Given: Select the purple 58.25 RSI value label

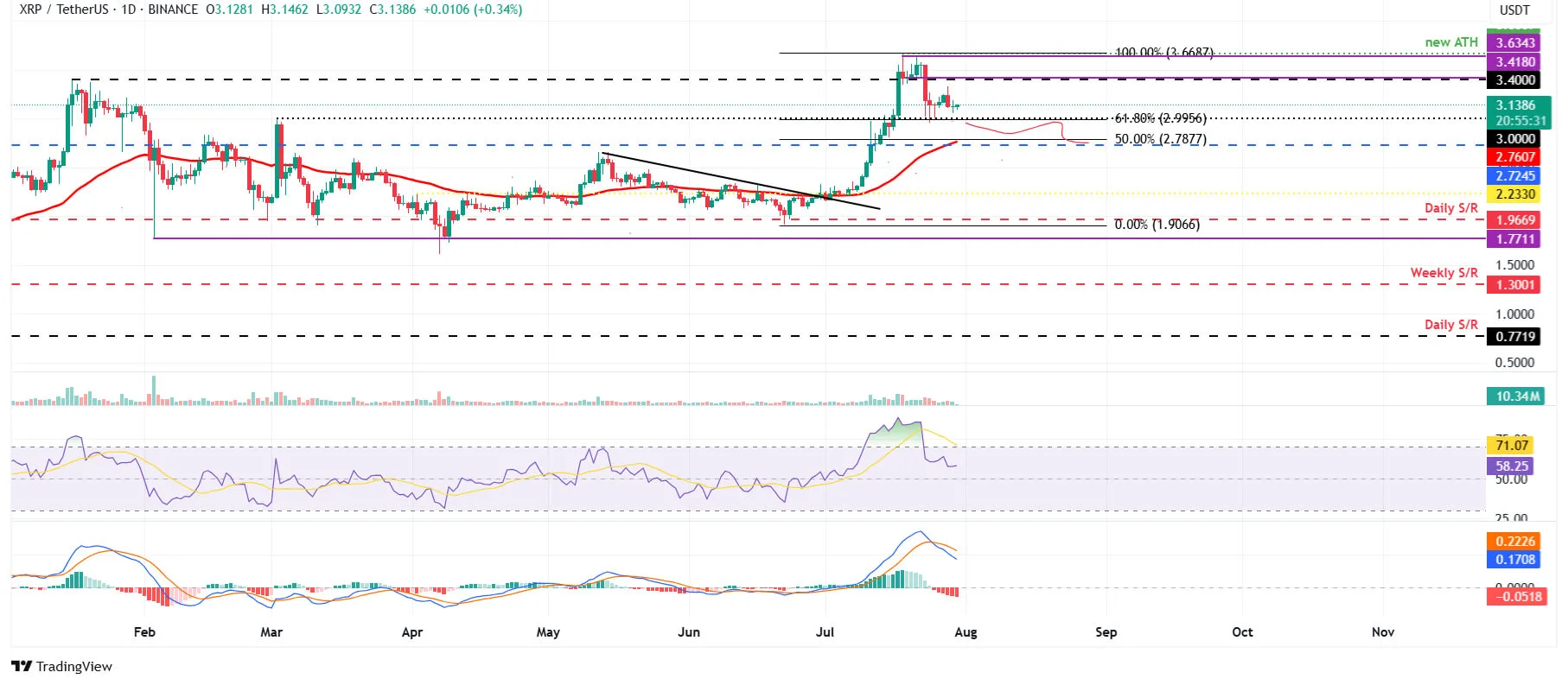Looking at the screenshot, I should (1512, 466).
